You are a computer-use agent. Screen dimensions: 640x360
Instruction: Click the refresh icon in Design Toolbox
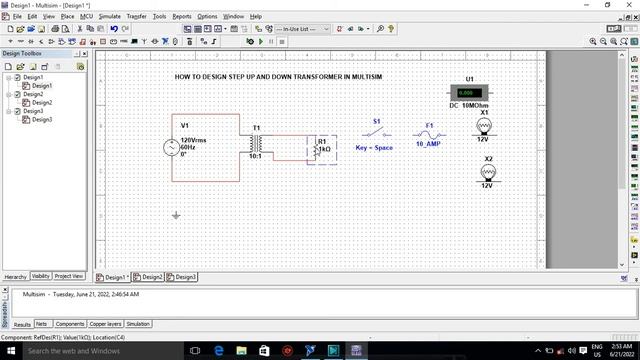[80, 67]
